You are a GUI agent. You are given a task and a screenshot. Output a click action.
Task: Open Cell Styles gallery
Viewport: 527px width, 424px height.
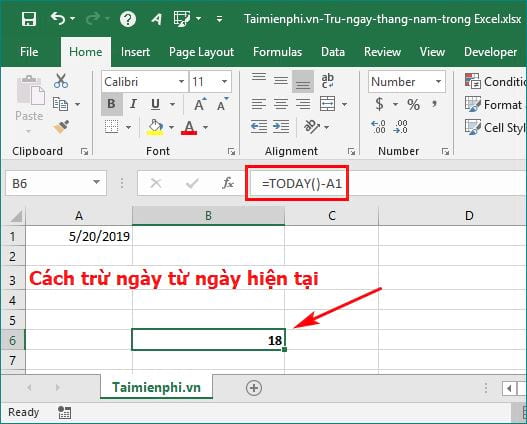[495, 127]
